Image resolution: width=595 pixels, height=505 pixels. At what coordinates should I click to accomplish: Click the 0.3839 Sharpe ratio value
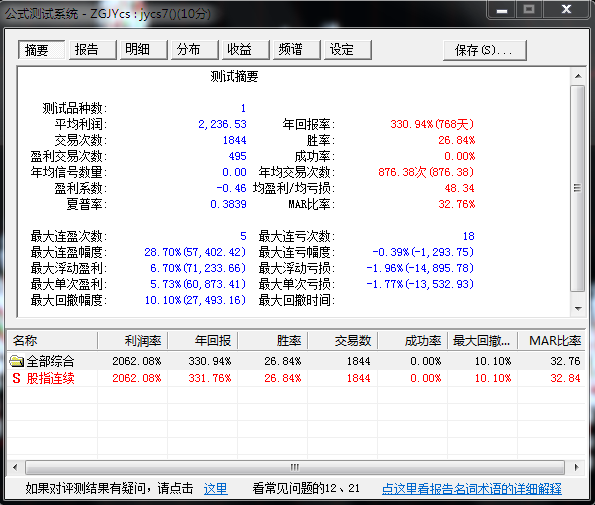click(228, 204)
